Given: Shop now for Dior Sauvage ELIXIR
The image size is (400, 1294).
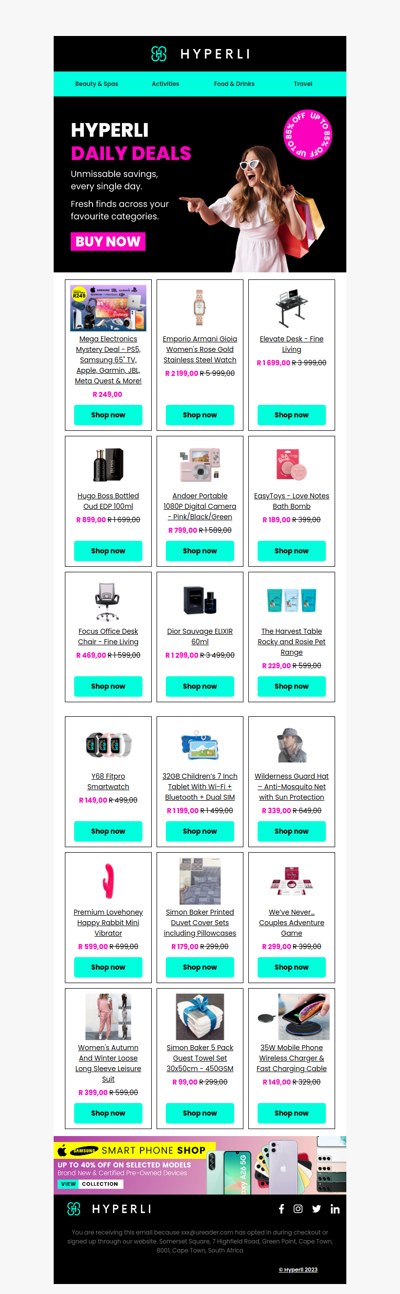Looking at the screenshot, I should 200,687.
